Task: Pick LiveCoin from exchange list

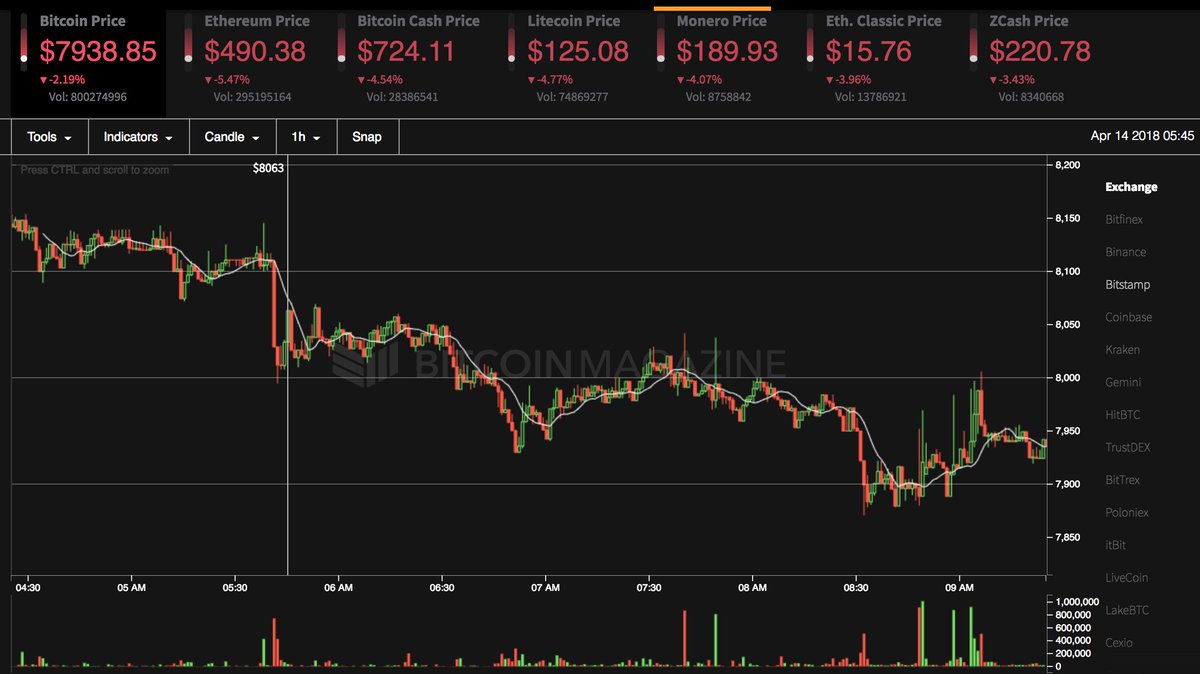Action: pos(1127,577)
